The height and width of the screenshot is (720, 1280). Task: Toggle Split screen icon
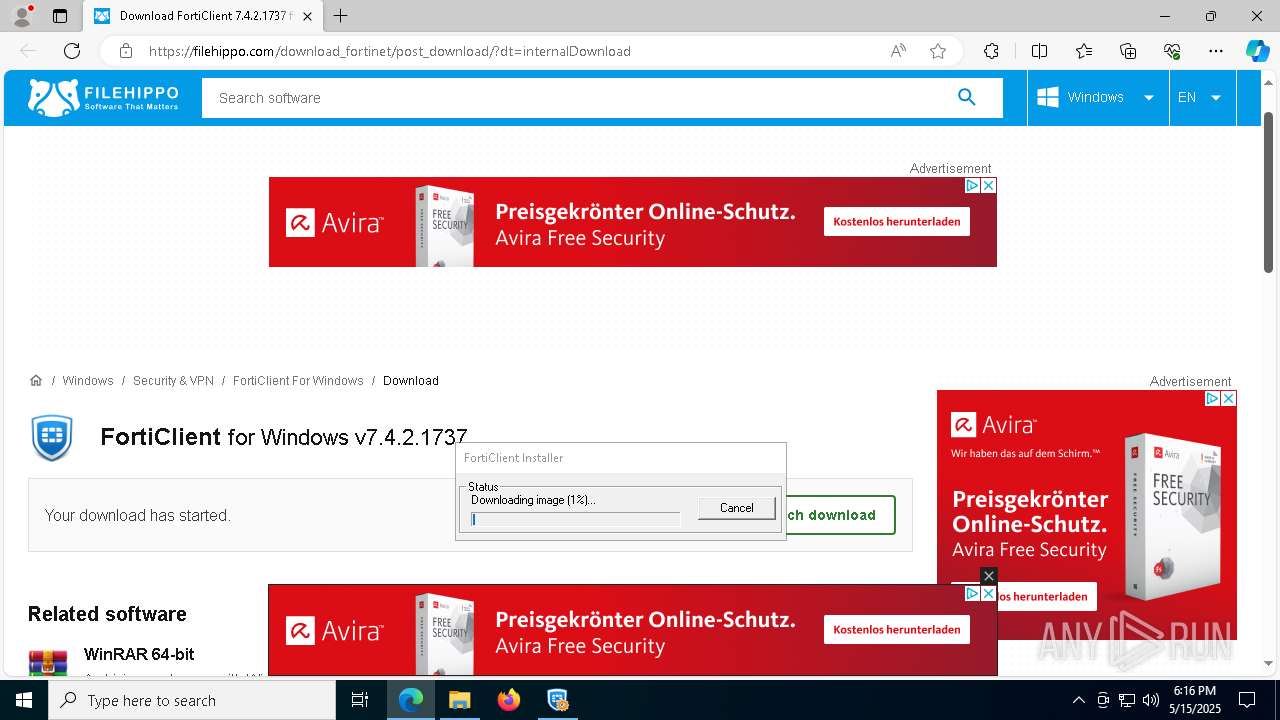[x=1039, y=51]
